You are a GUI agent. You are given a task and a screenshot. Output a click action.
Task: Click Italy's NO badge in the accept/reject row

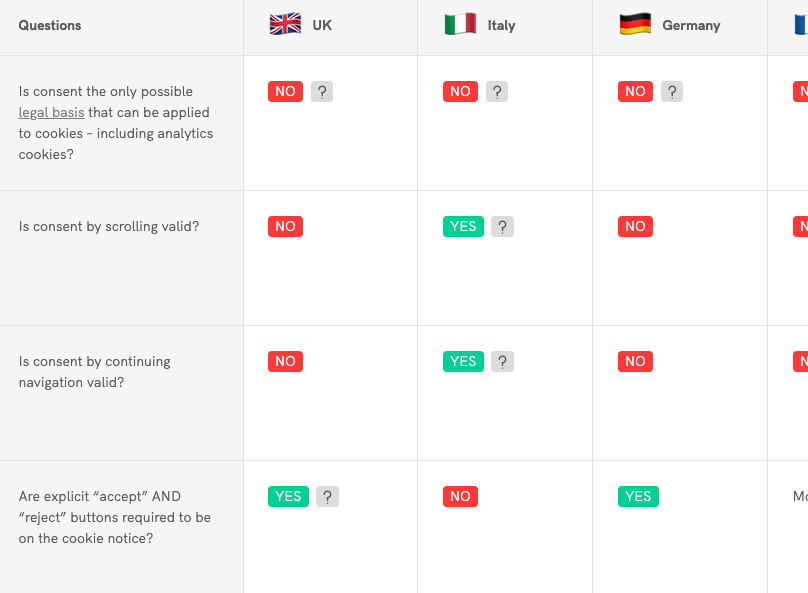(460, 496)
